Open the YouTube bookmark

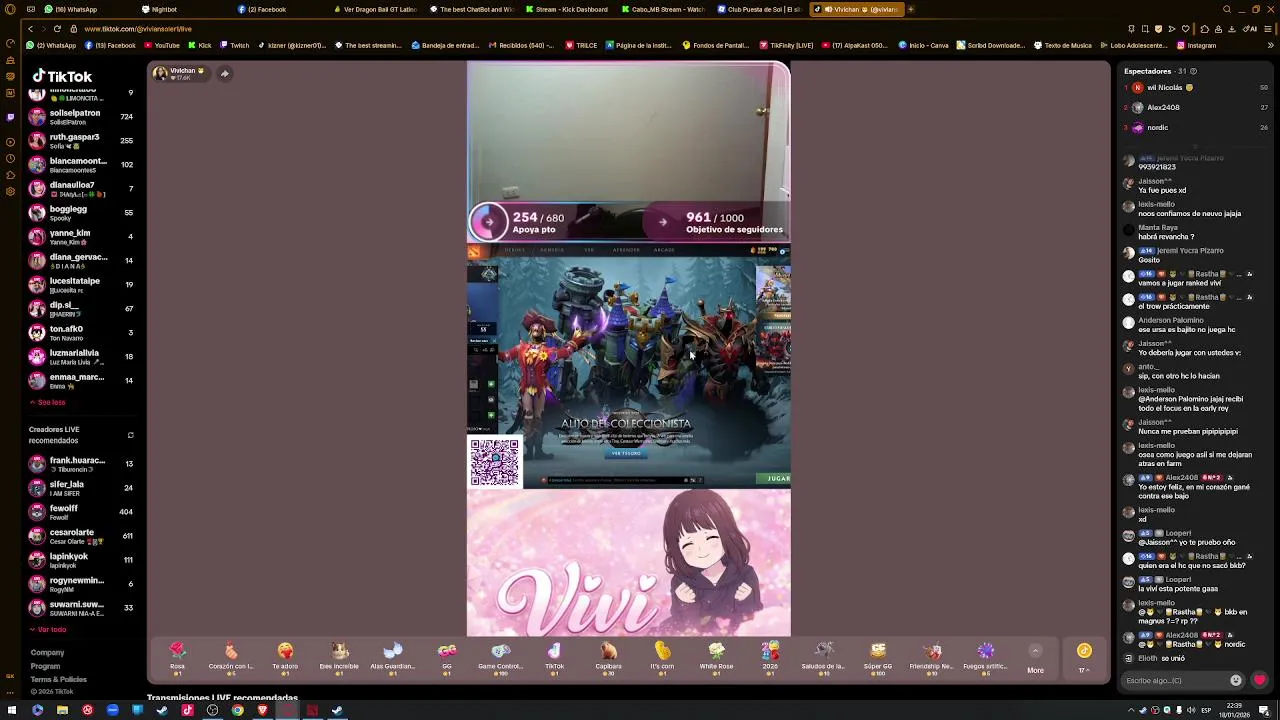[x=162, y=45]
